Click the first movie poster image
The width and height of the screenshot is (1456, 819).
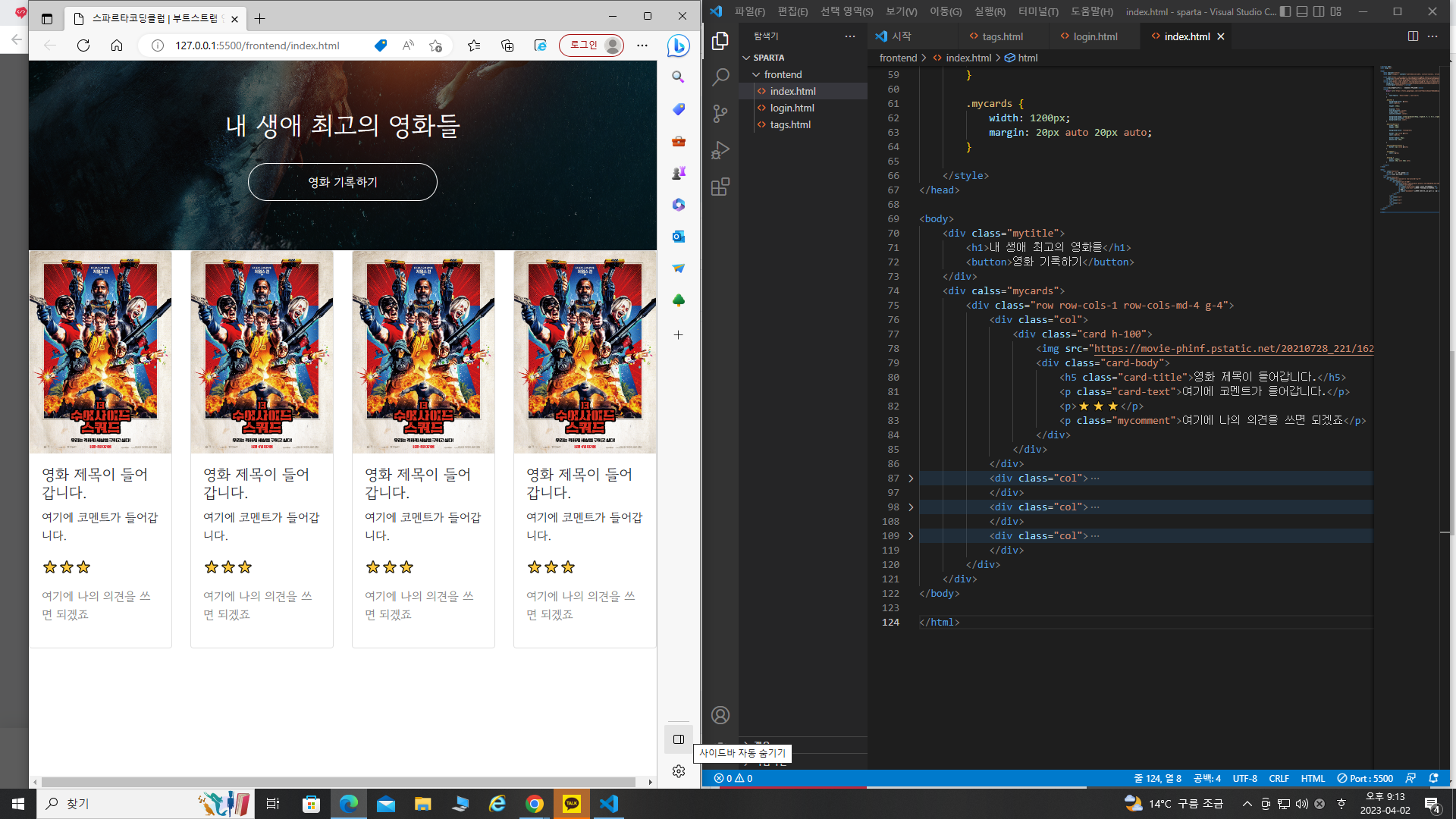pyautogui.click(x=100, y=353)
